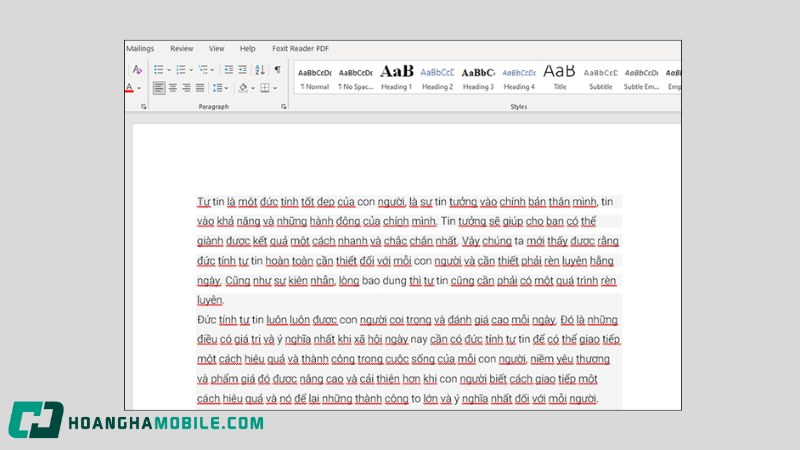Click the Bullets list icon
Screen dimensions: 800x450
(159, 70)
